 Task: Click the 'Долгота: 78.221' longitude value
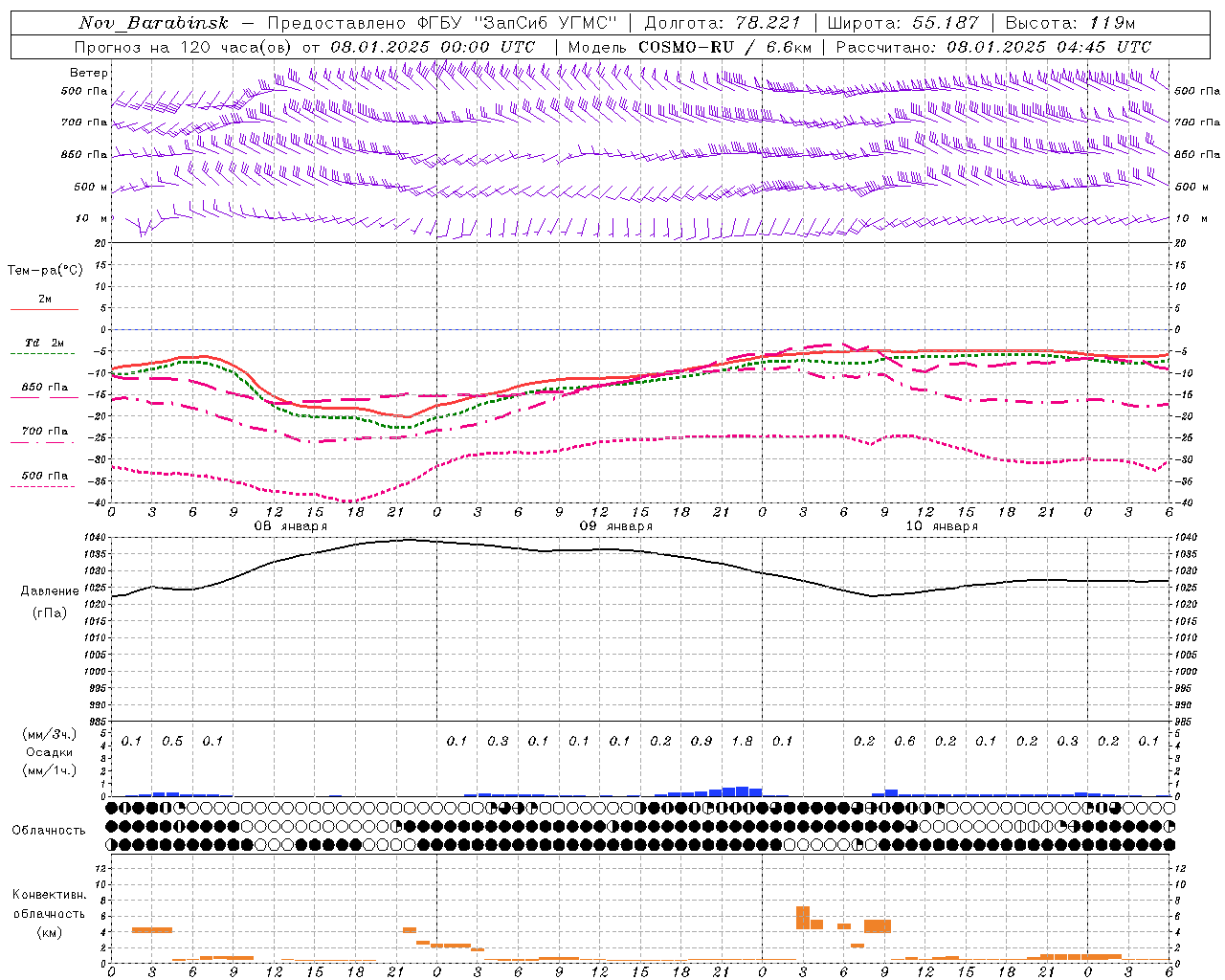723,23
